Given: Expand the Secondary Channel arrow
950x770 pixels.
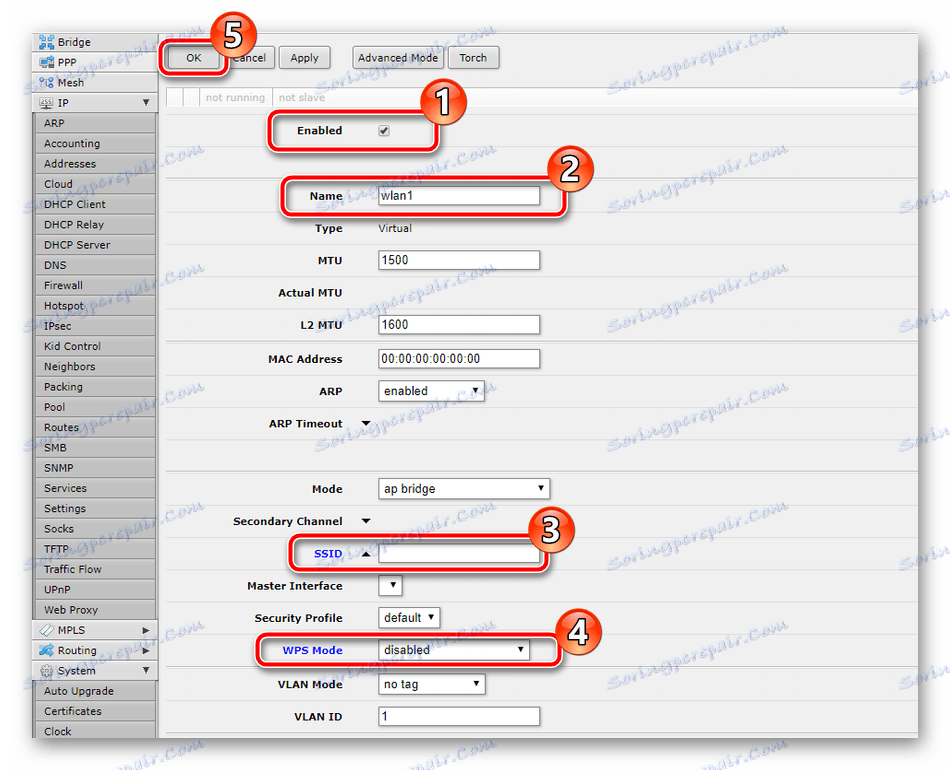Looking at the screenshot, I should click(366, 521).
